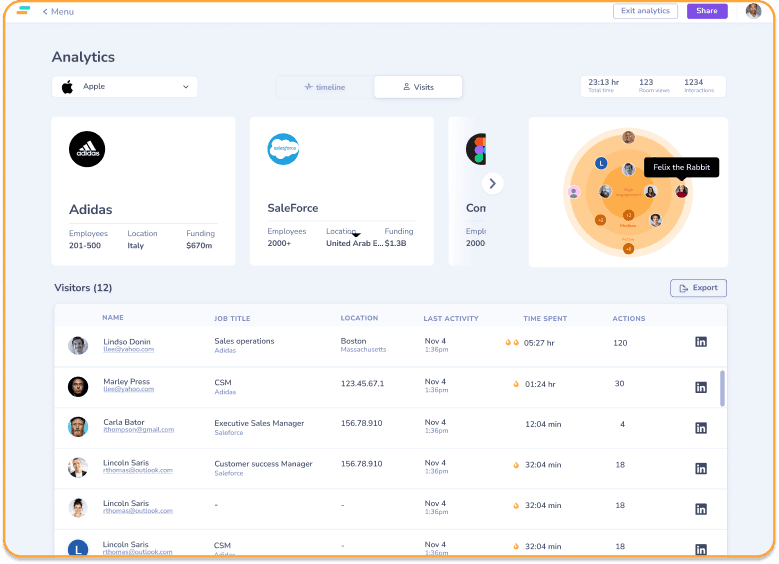Screen dimensions: 779x564
Task: Open the Apple company dropdown
Action: tap(124, 86)
